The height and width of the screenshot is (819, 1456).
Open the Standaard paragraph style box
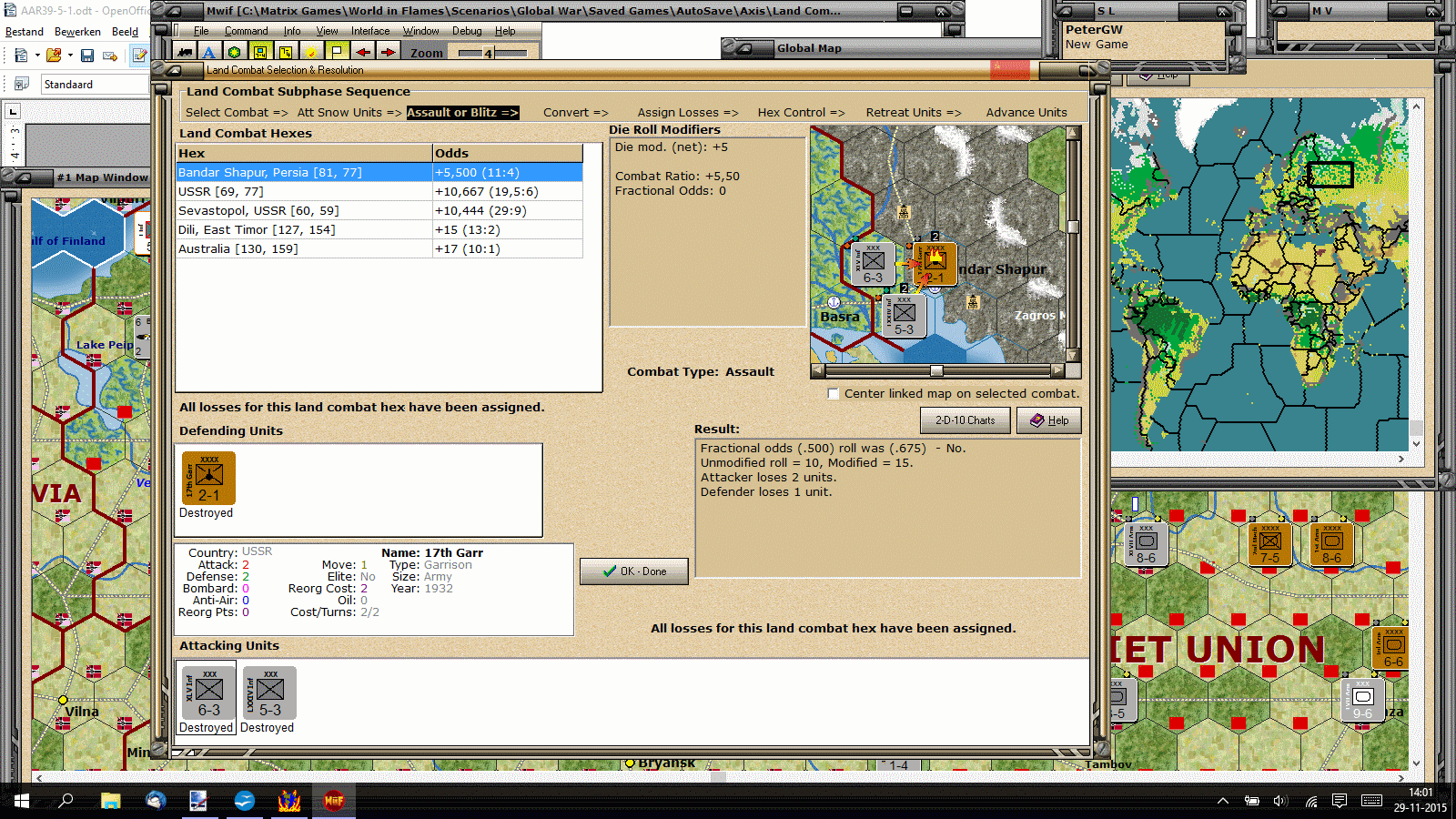point(95,85)
